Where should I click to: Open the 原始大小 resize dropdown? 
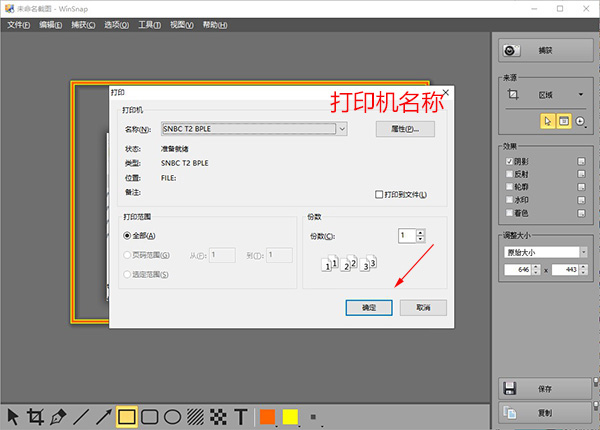click(584, 252)
